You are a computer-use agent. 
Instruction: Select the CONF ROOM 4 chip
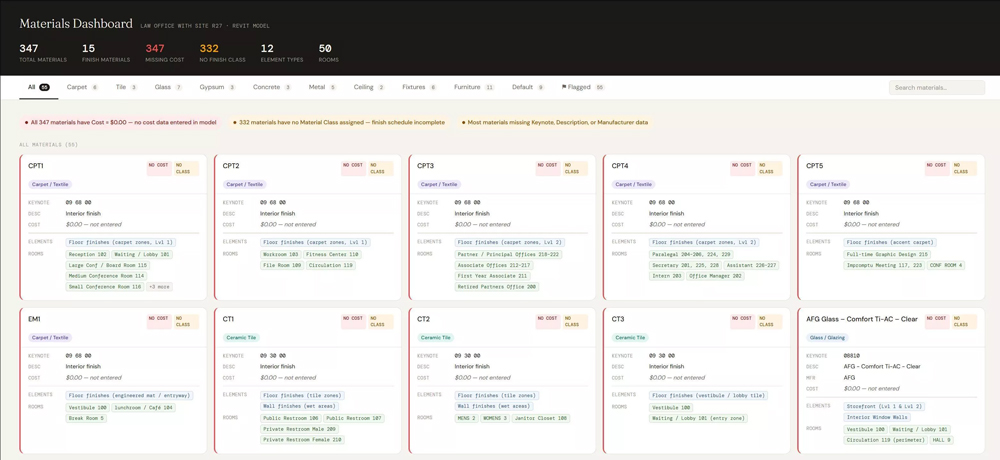(x=946, y=265)
